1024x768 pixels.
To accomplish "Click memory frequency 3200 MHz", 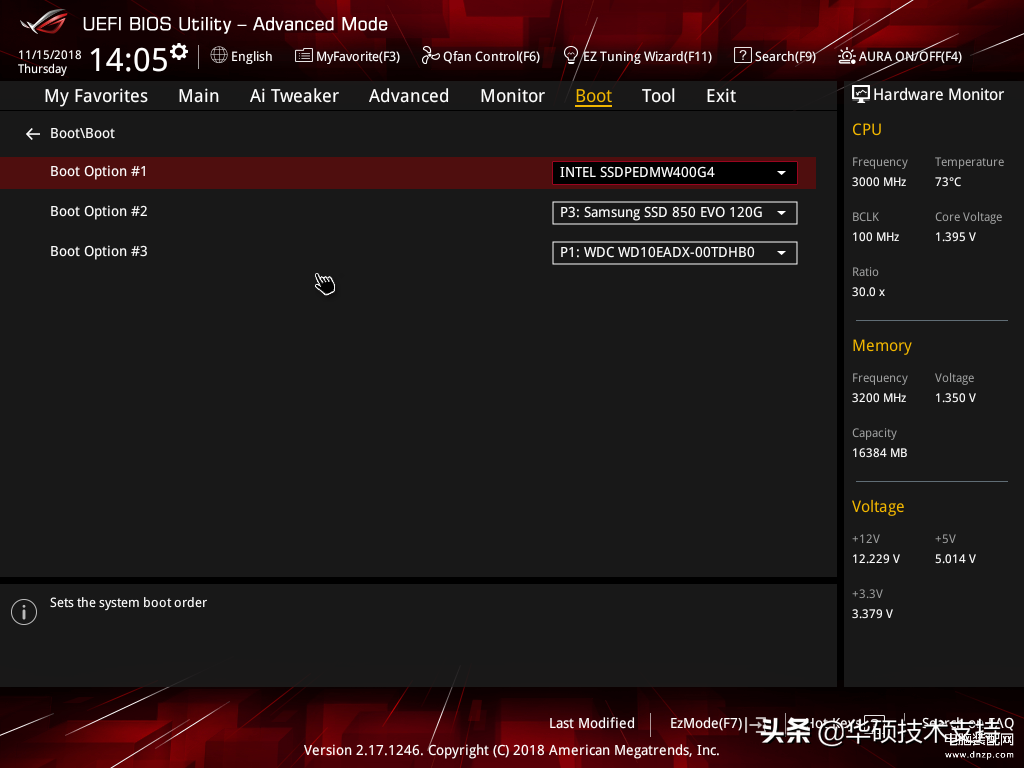I will (x=879, y=397).
